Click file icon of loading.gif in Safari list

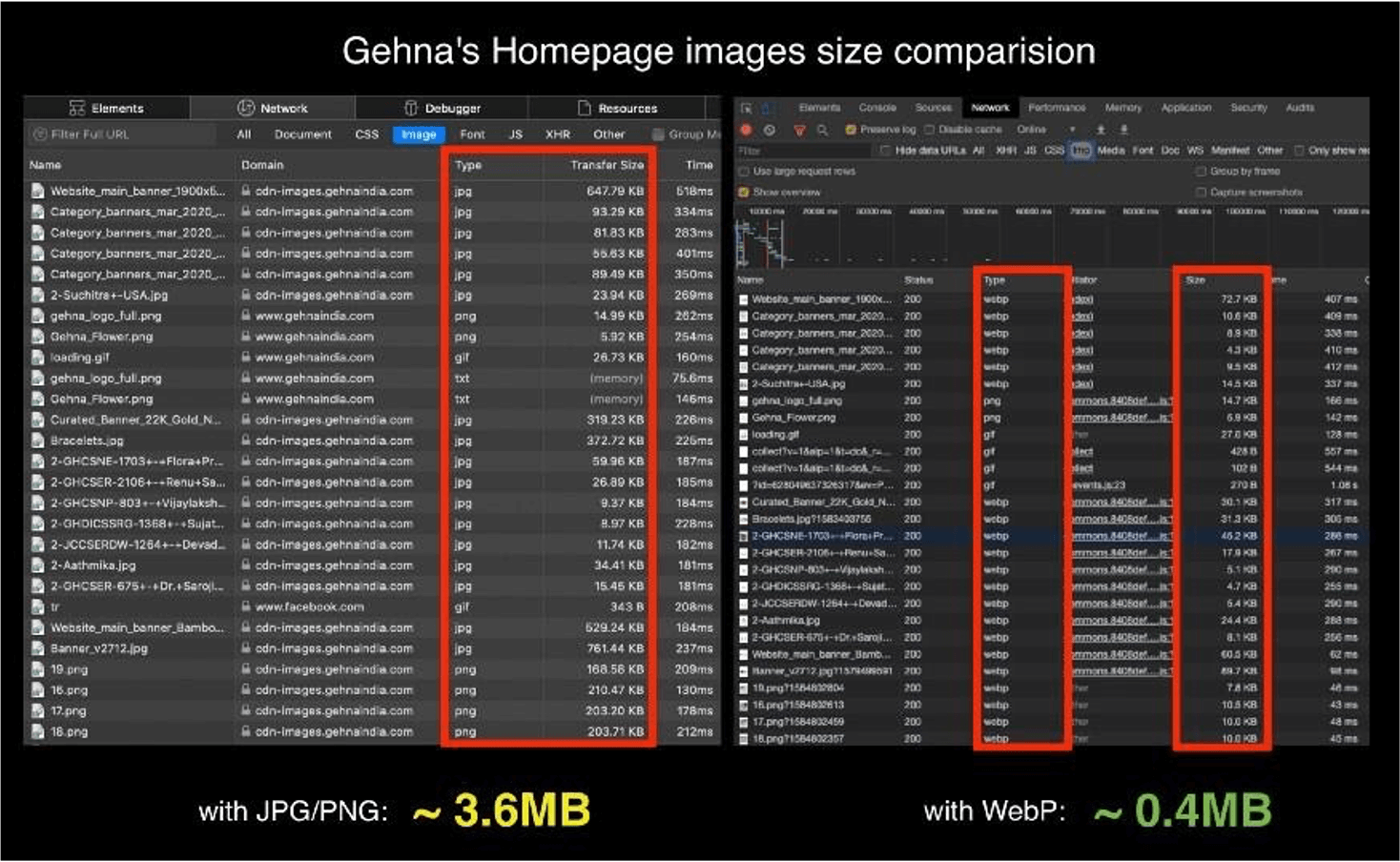[37, 358]
